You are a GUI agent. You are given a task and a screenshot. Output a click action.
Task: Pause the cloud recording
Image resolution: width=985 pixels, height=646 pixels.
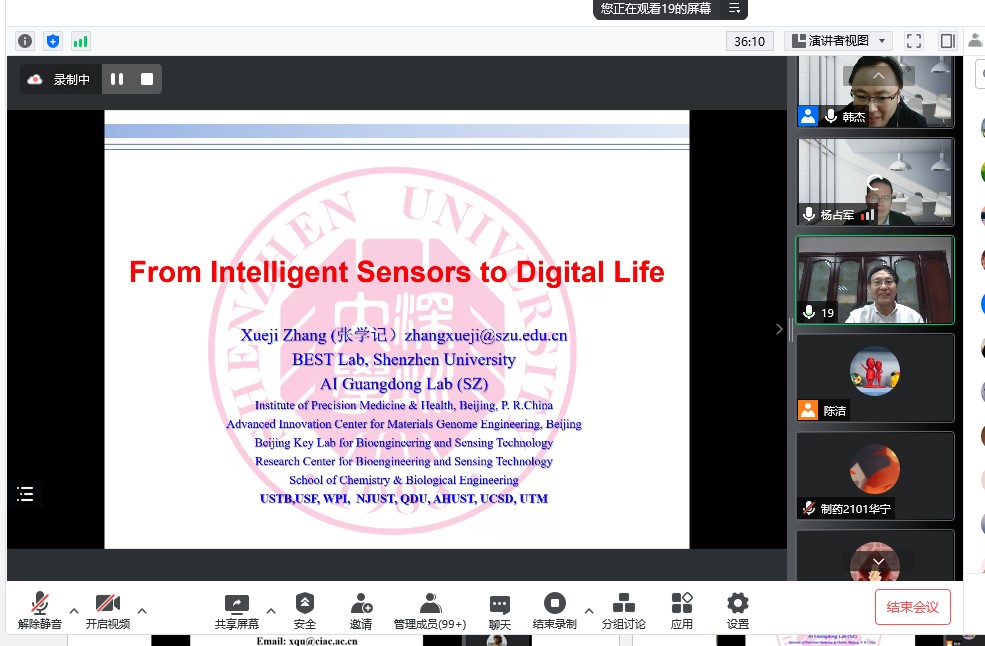pyautogui.click(x=117, y=79)
